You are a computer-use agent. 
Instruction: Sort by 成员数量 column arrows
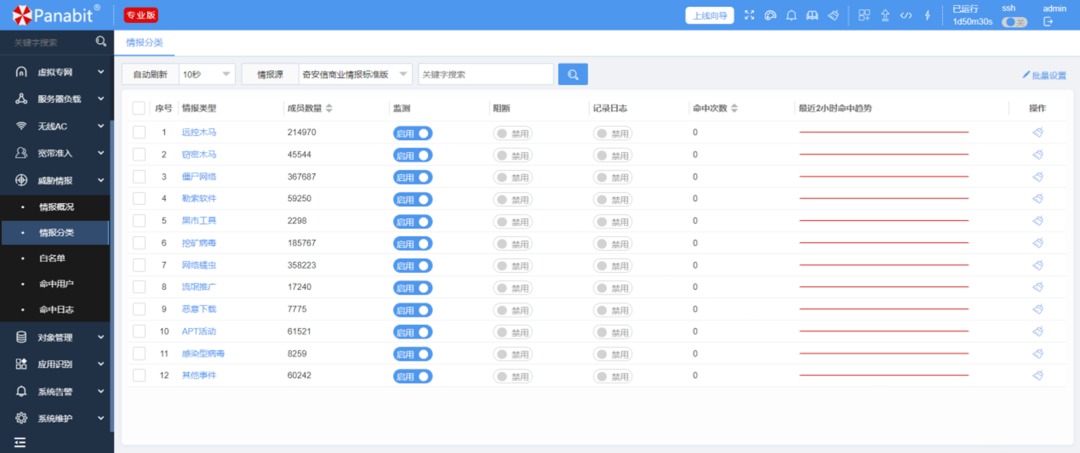(x=329, y=108)
